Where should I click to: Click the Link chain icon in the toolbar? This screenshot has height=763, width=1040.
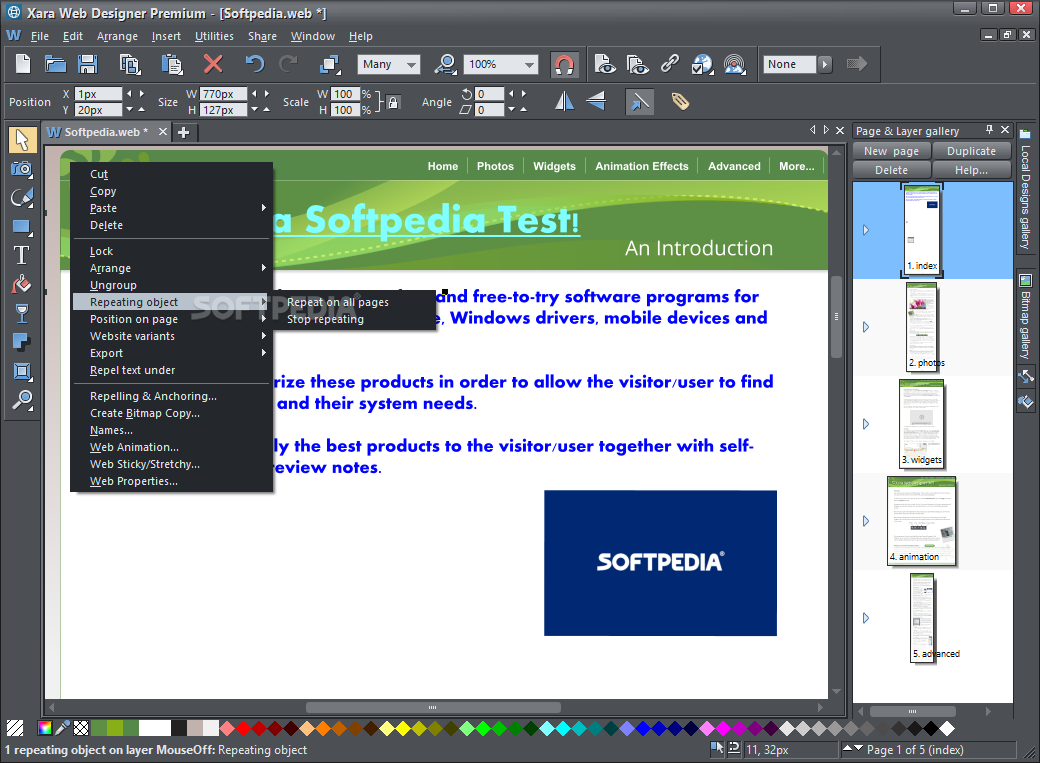(670, 64)
